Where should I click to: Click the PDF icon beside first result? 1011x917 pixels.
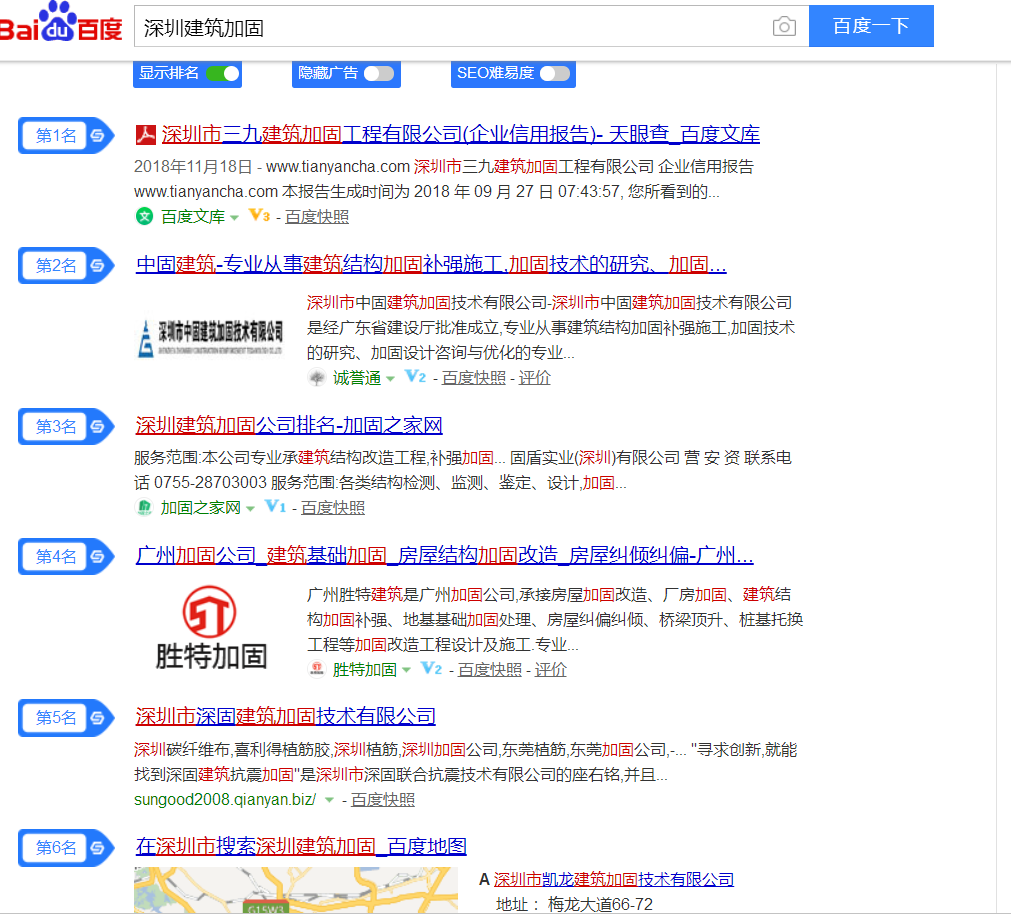146,135
